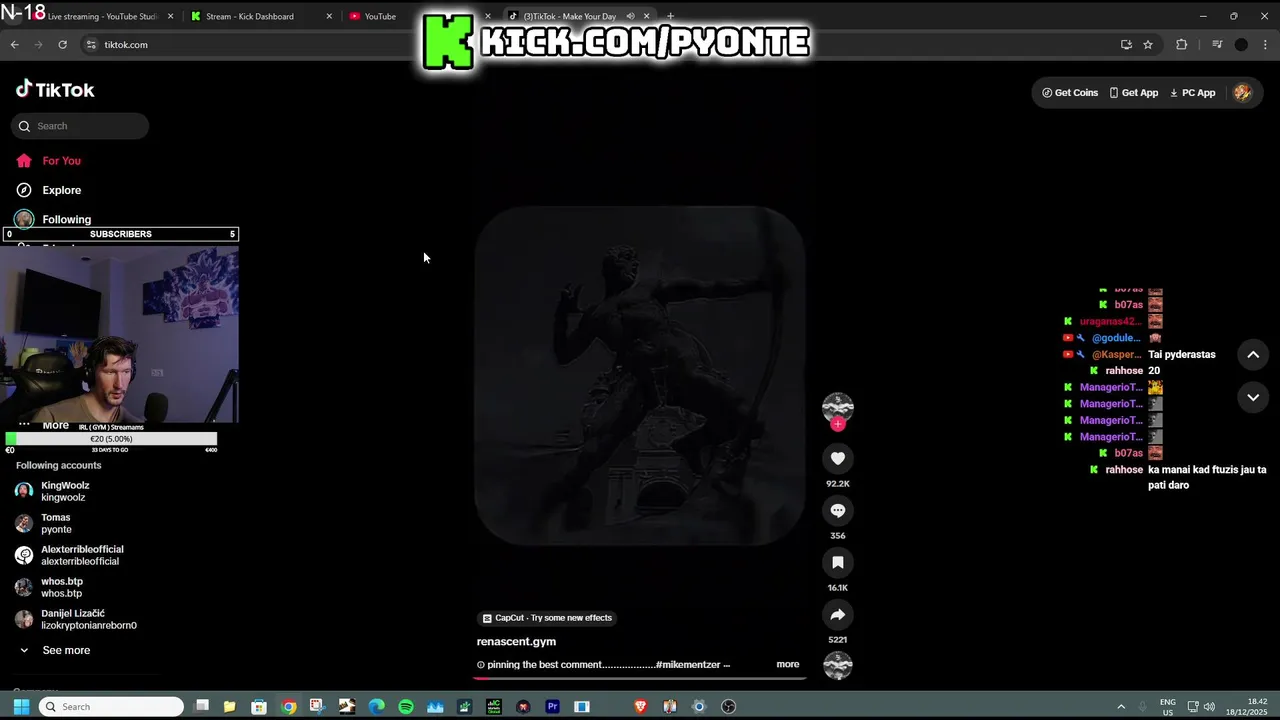This screenshot has height=720, width=1280.
Task: Seek on the video progress bar
Action: [640, 678]
